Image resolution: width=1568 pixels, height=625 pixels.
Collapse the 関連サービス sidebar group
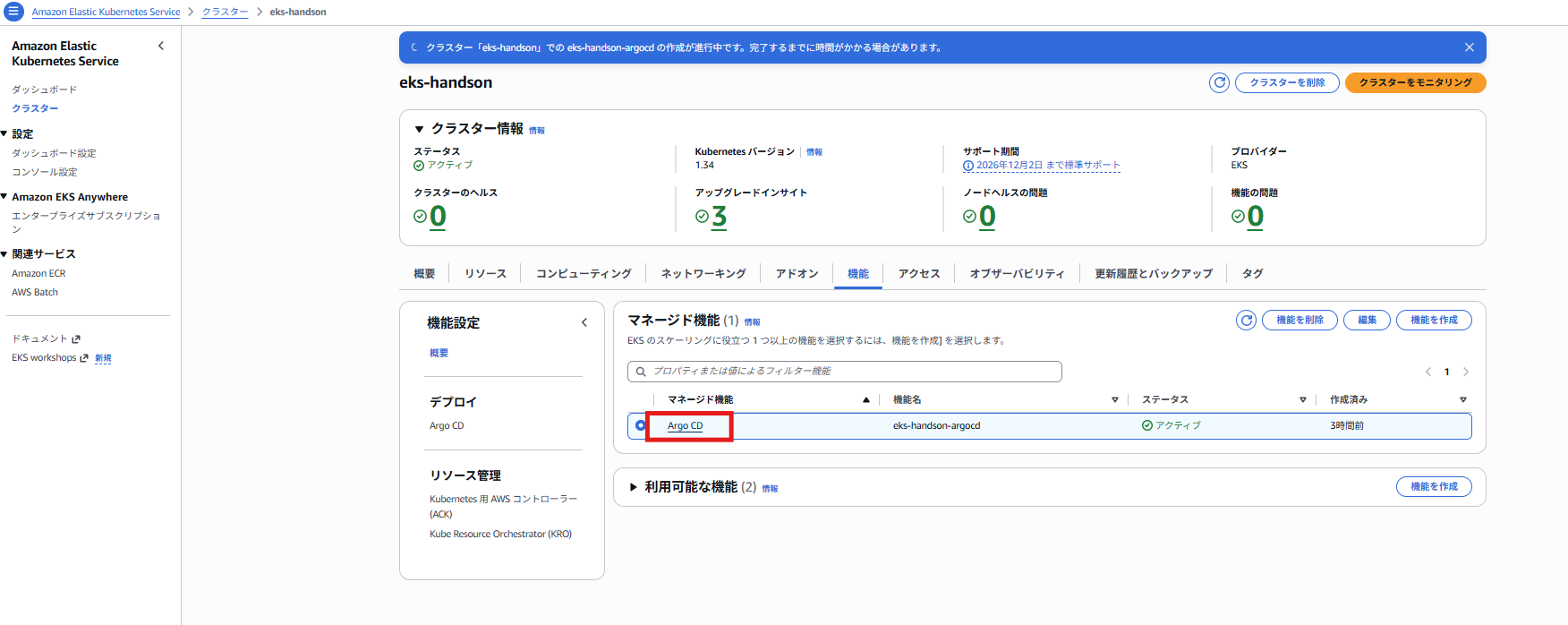click(x=4, y=253)
